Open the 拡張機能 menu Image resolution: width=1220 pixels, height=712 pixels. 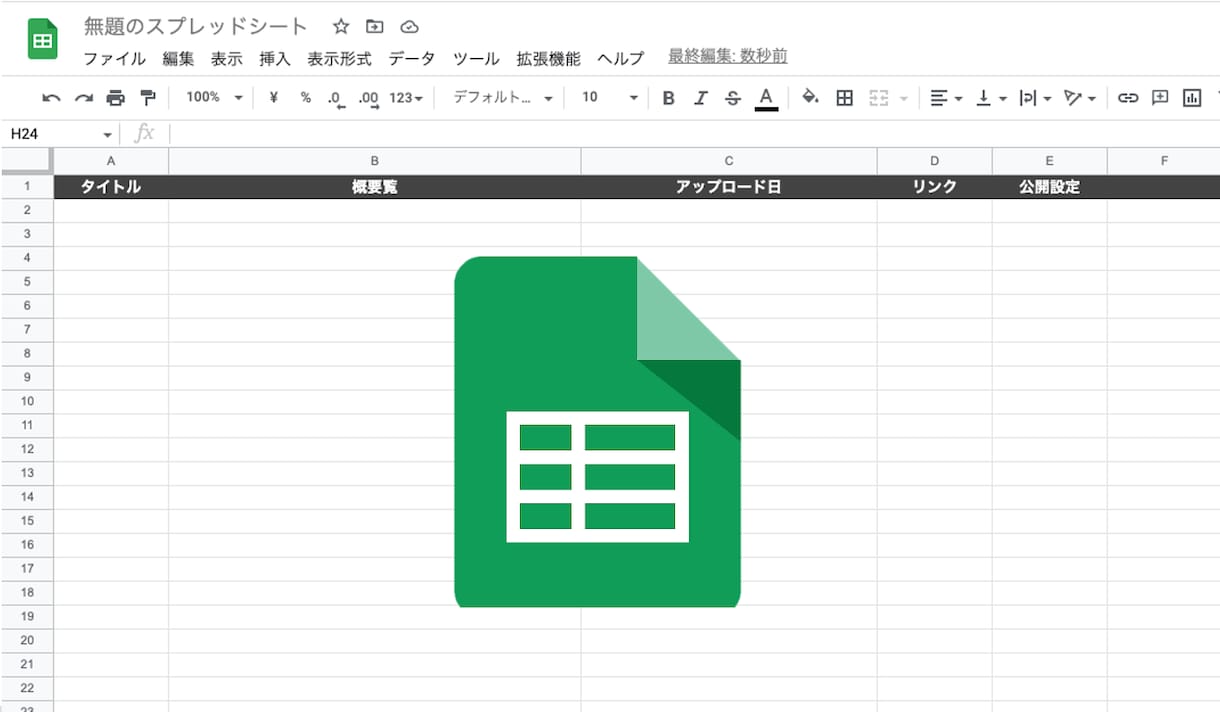click(x=548, y=58)
